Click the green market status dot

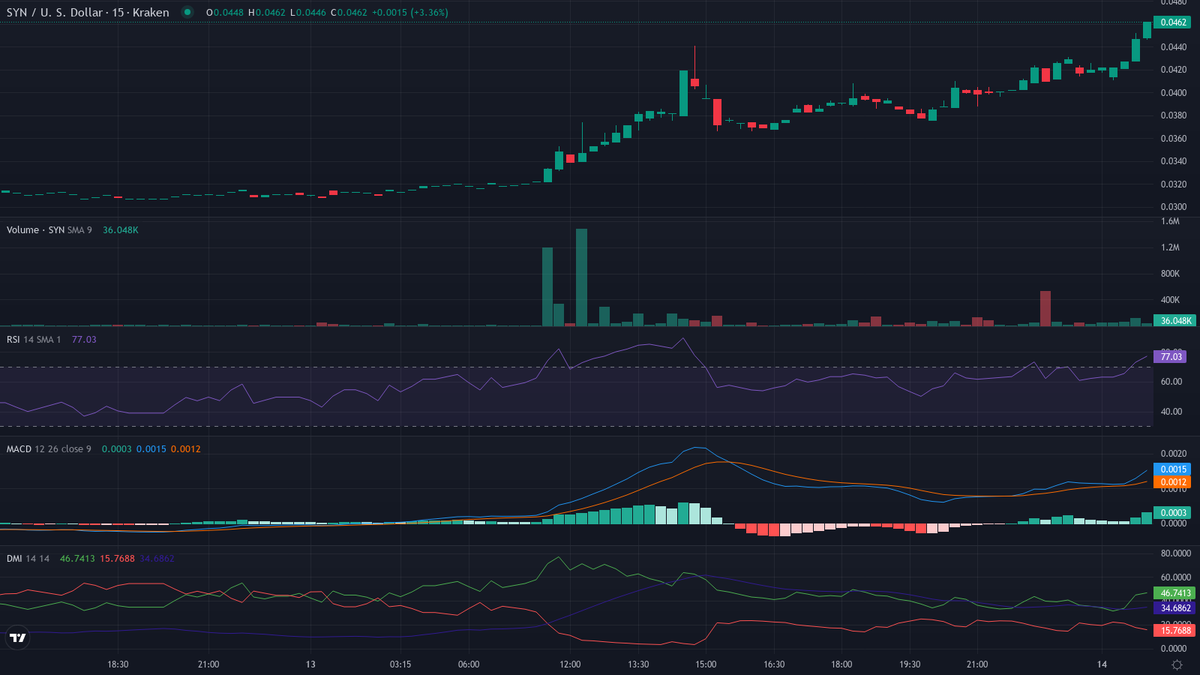point(187,12)
